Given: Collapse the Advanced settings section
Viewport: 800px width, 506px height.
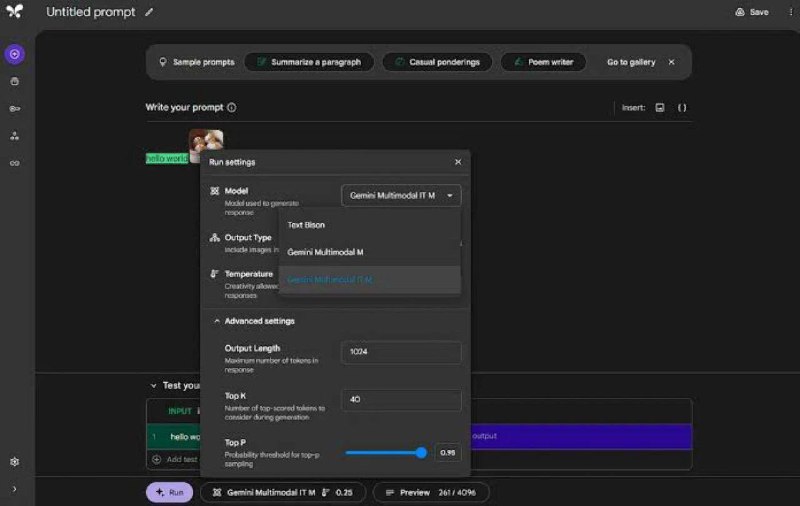Looking at the screenshot, I should 216,321.
